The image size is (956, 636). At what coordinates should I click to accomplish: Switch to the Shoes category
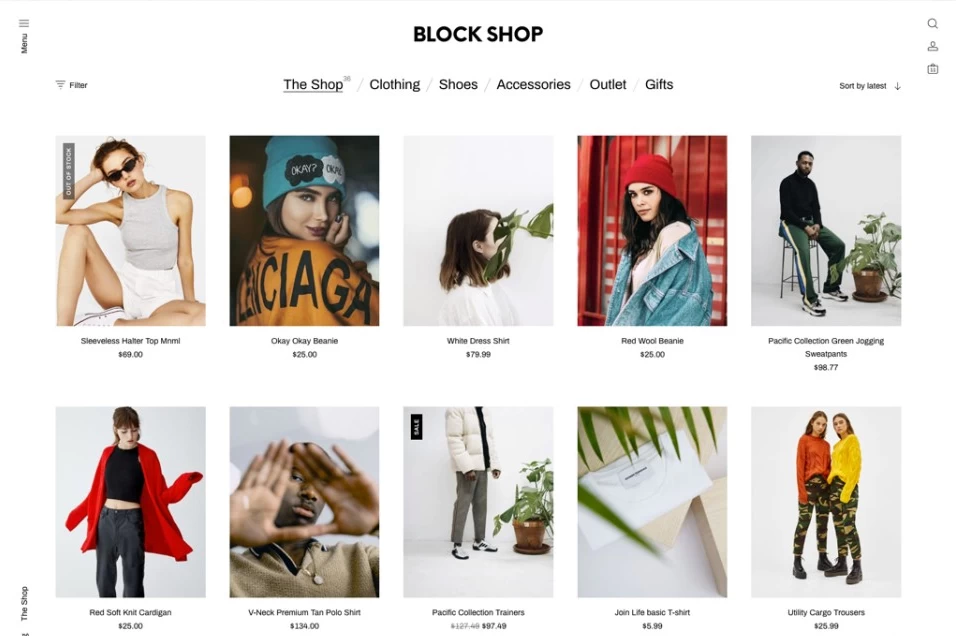(x=458, y=84)
